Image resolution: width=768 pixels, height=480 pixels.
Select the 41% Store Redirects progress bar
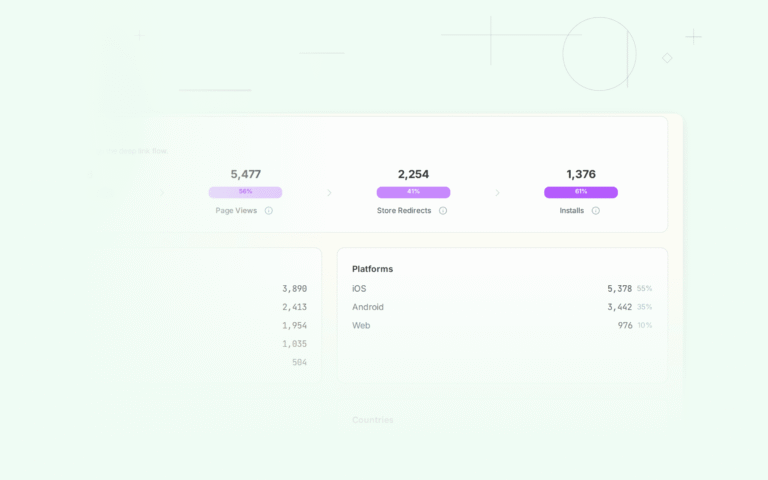tap(413, 192)
